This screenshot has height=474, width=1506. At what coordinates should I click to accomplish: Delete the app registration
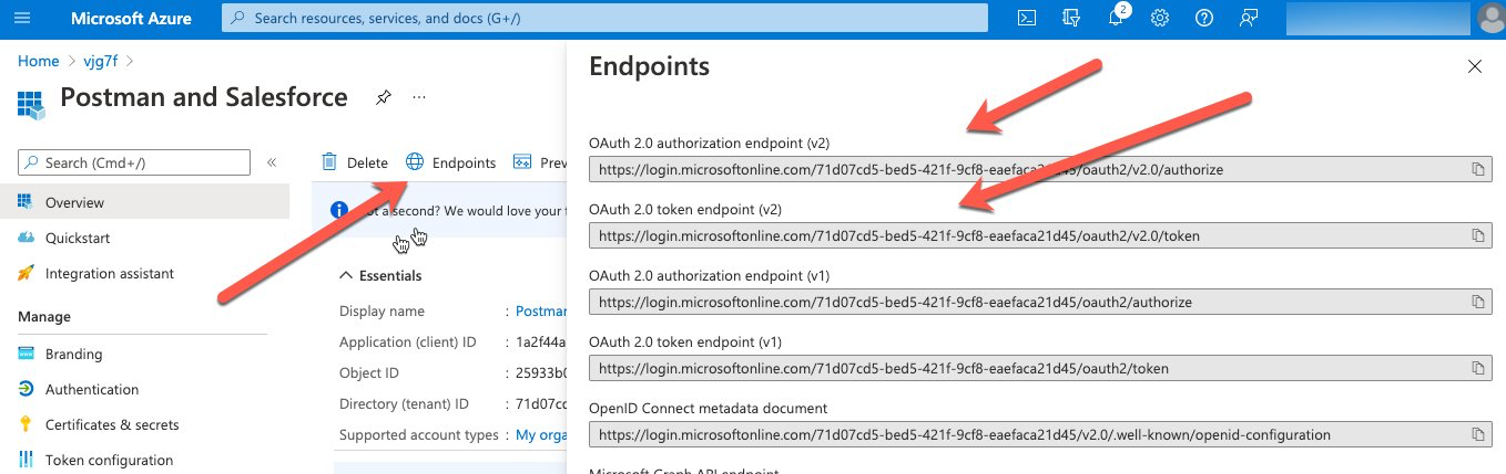coord(355,162)
